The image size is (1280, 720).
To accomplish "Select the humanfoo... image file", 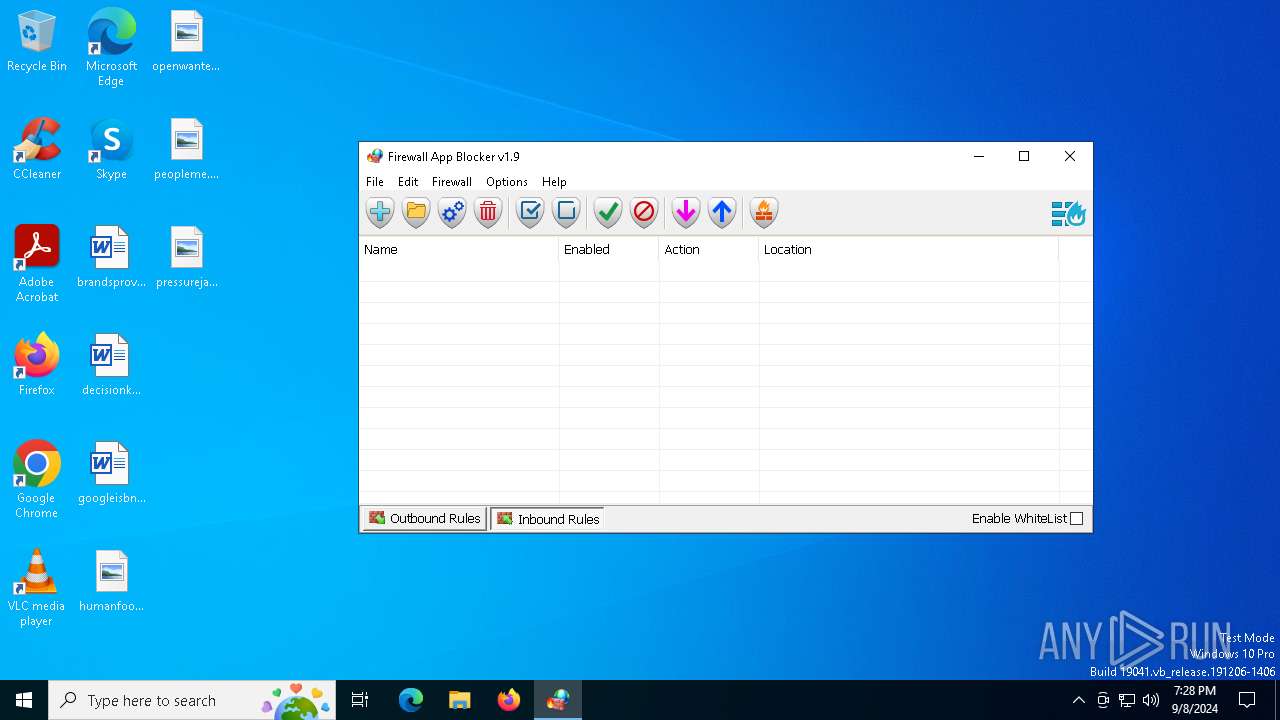I will [111, 582].
